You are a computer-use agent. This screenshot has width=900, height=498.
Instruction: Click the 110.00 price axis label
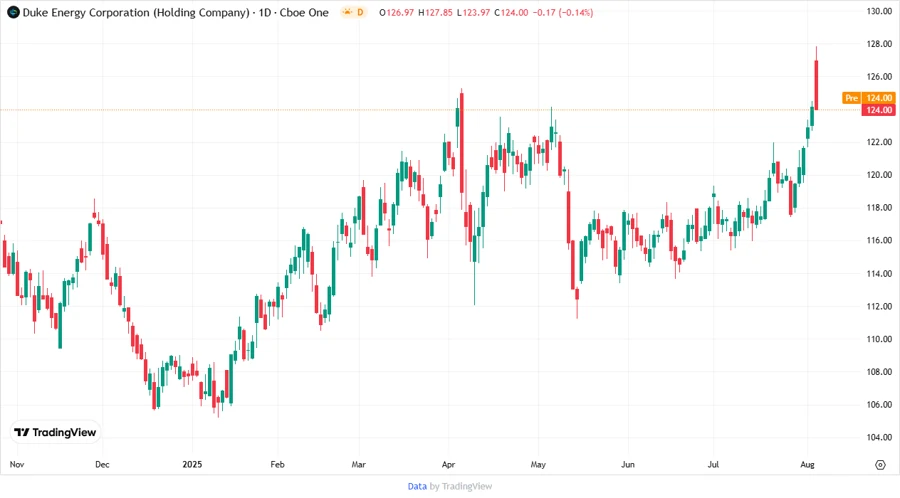coord(879,339)
